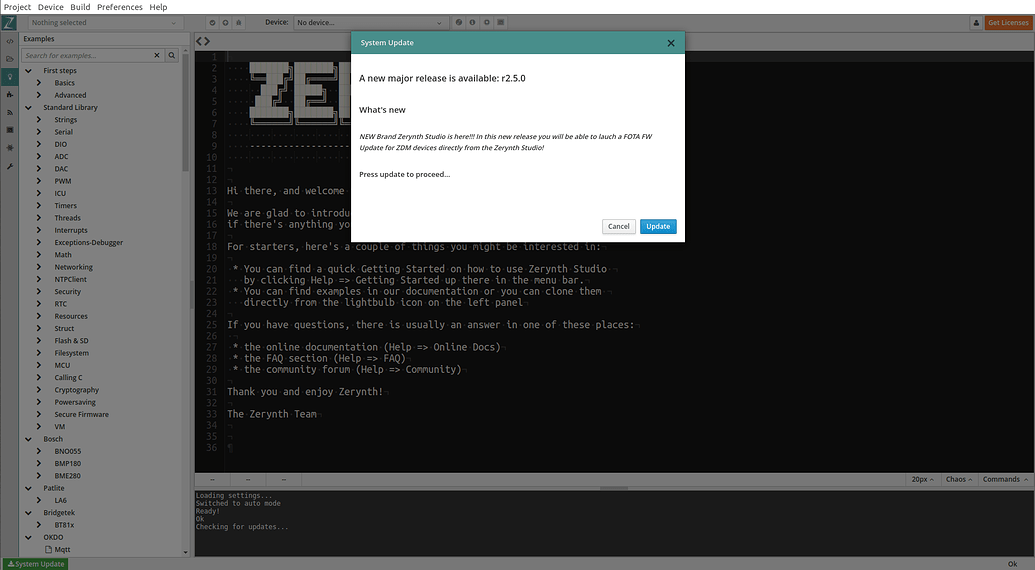1035x570 pixels.
Task: Expand the BNO055 folder
Action: [x=39, y=451]
